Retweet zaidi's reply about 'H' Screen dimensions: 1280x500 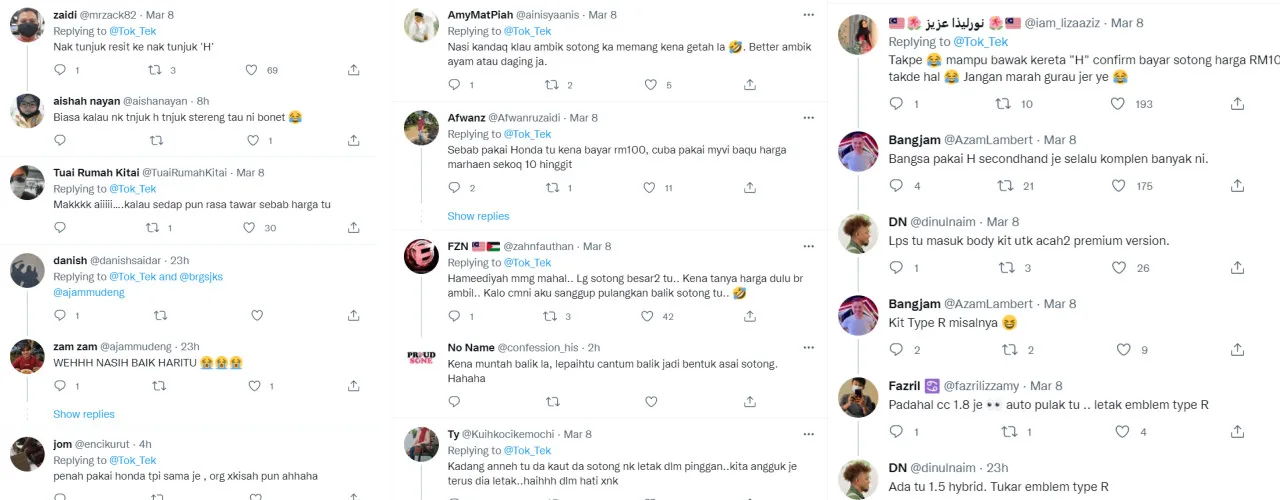point(155,70)
